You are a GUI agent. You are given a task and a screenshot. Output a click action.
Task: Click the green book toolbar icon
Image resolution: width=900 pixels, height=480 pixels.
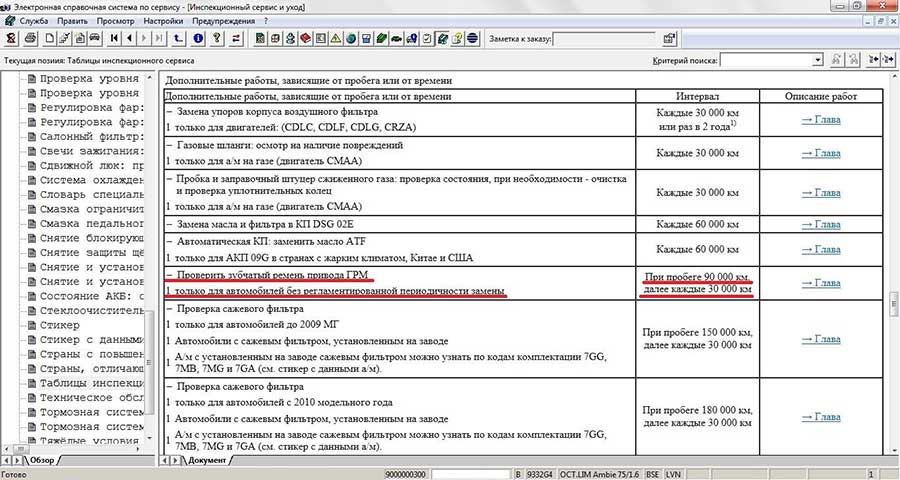pyautogui.click(x=381, y=38)
